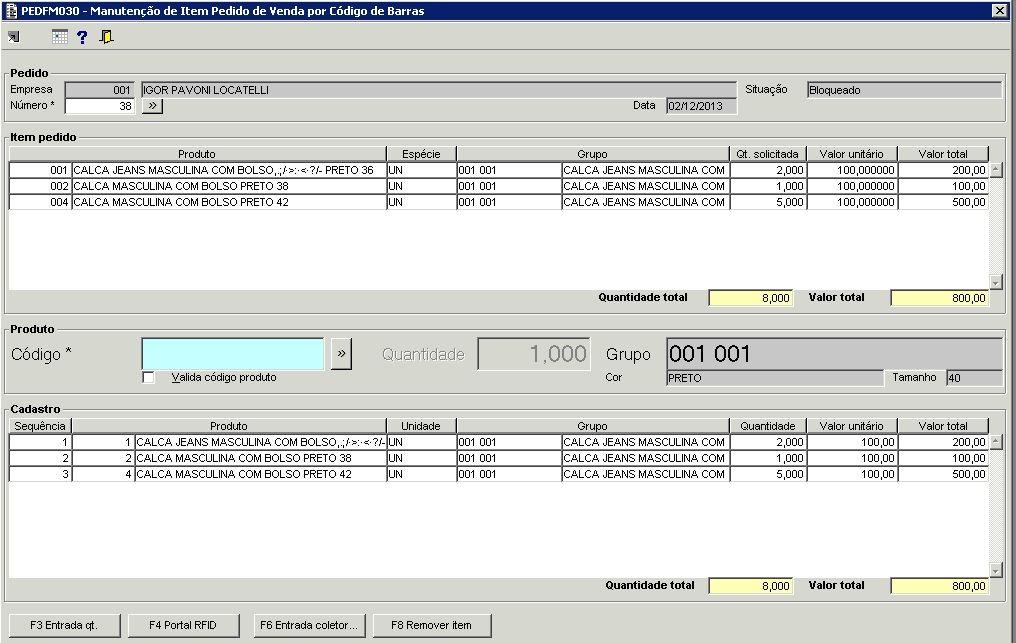The image size is (1016, 643).
Task: Click 500,00 total in Cadastro grid
Action: pyautogui.click(x=943, y=474)
